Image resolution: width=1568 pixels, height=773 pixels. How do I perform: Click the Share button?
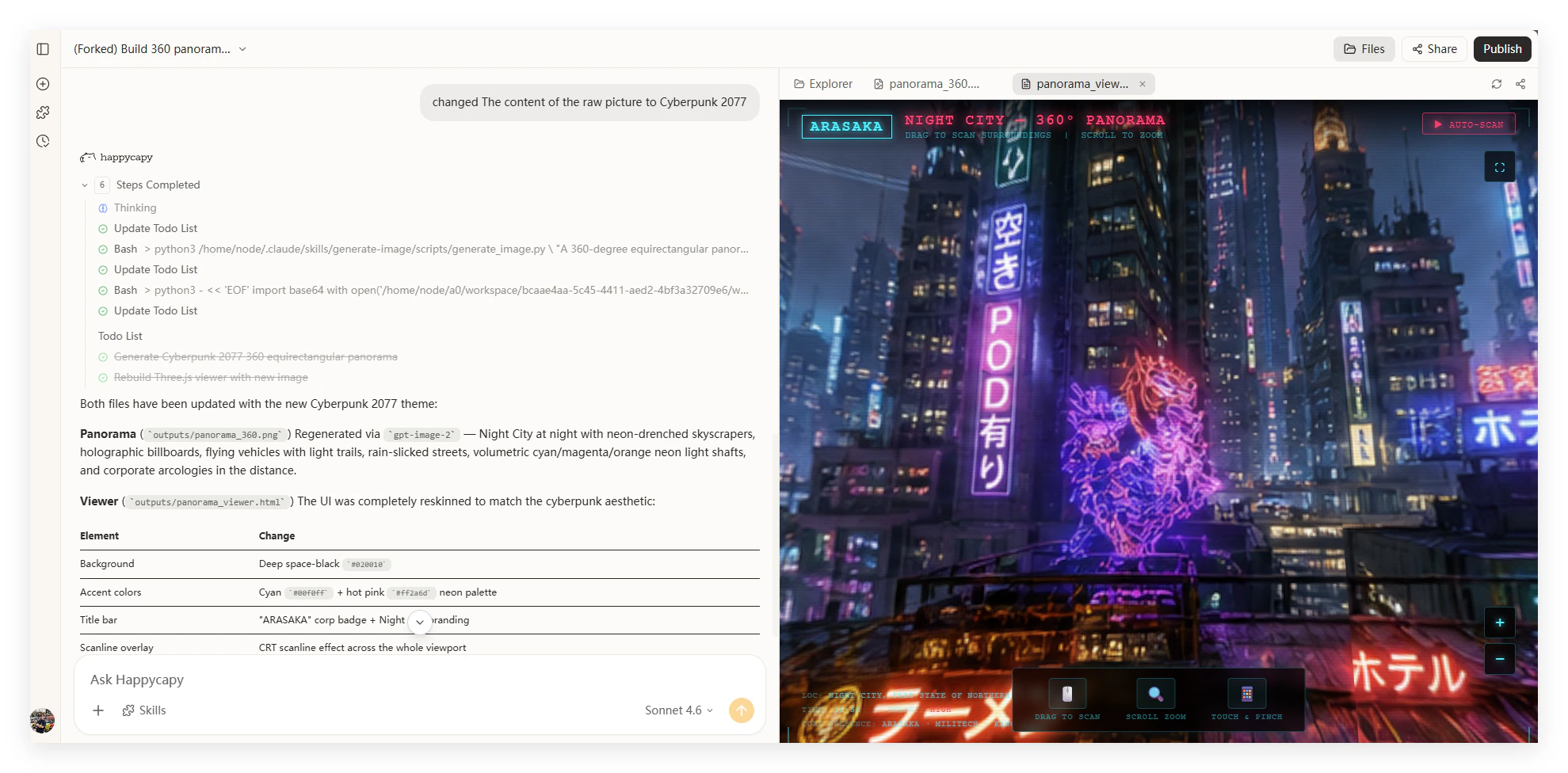[x=1434, y=49]
